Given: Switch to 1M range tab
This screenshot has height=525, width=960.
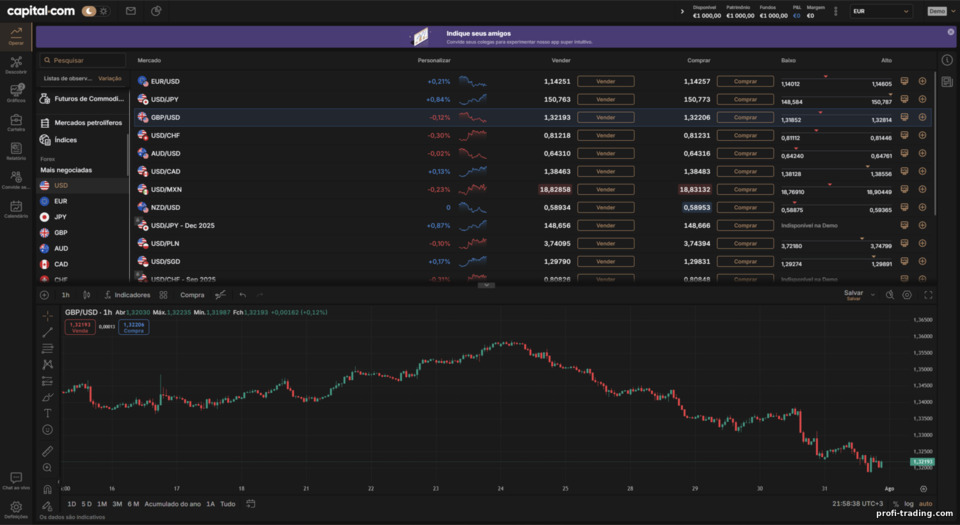Looking at the screenshot, I should coord(102,504).
